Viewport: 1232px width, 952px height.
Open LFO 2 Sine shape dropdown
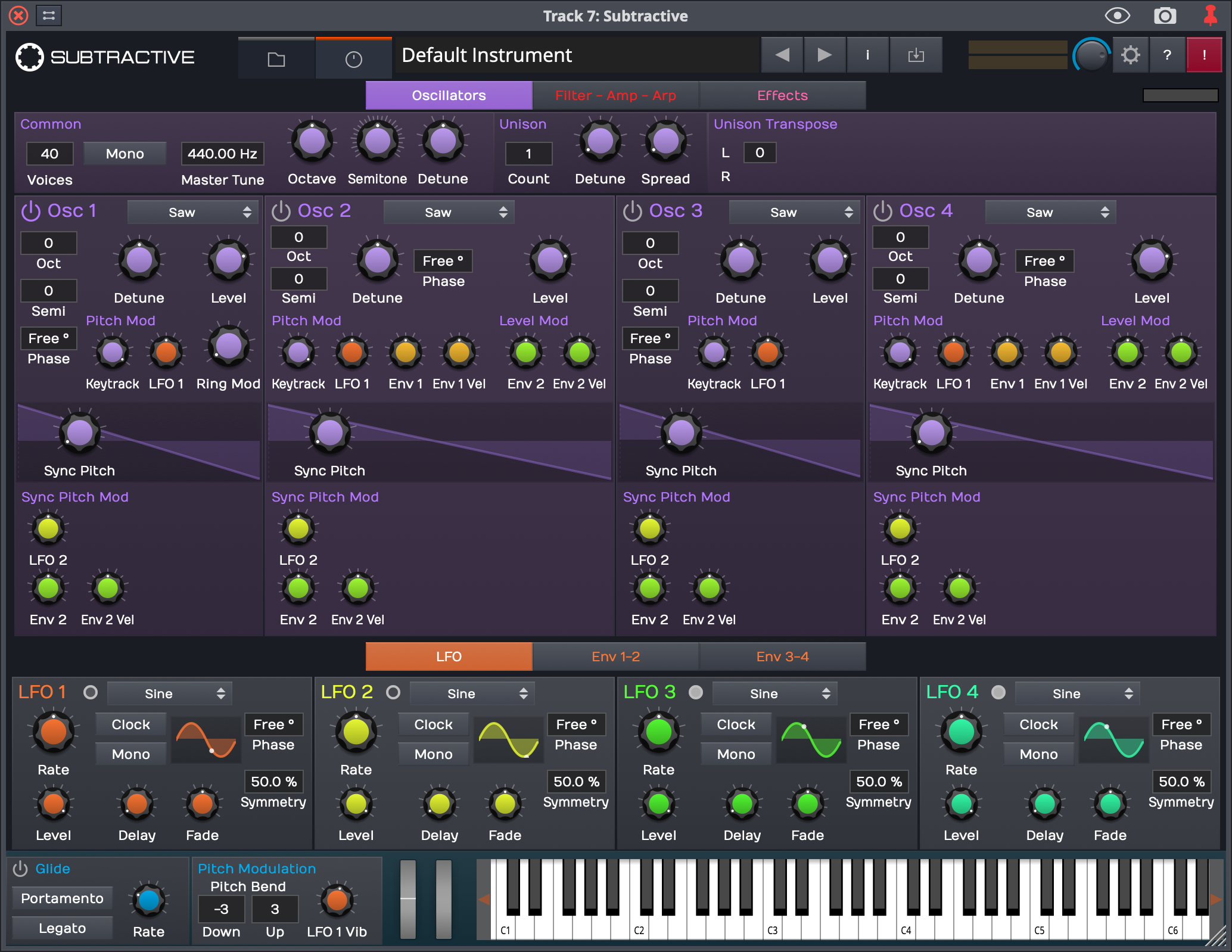(472, 693)
